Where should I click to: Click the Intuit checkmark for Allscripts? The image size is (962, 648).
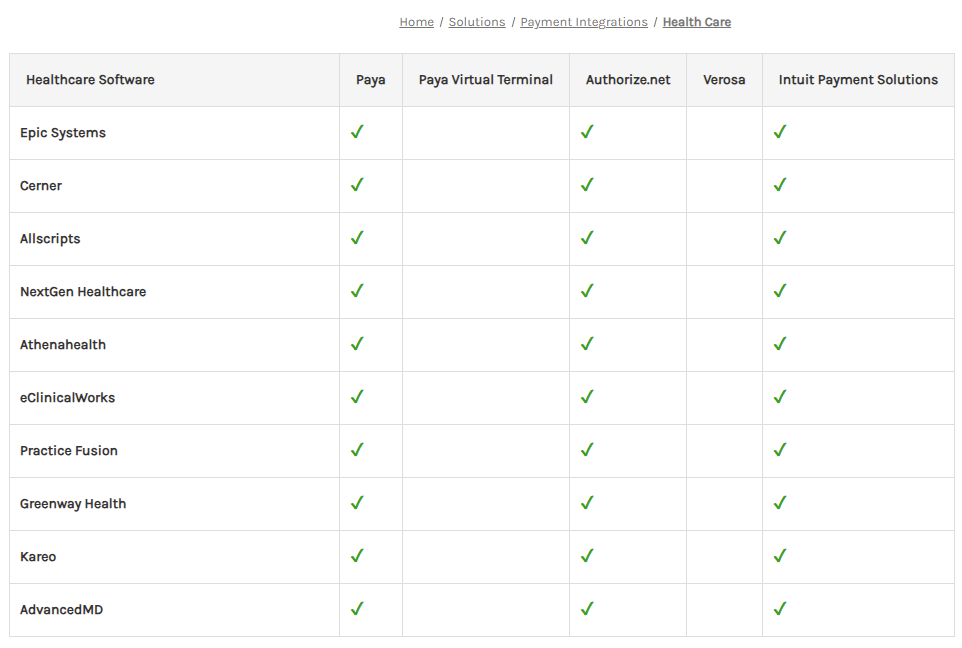pyautogui.click(x=780, y=237)
